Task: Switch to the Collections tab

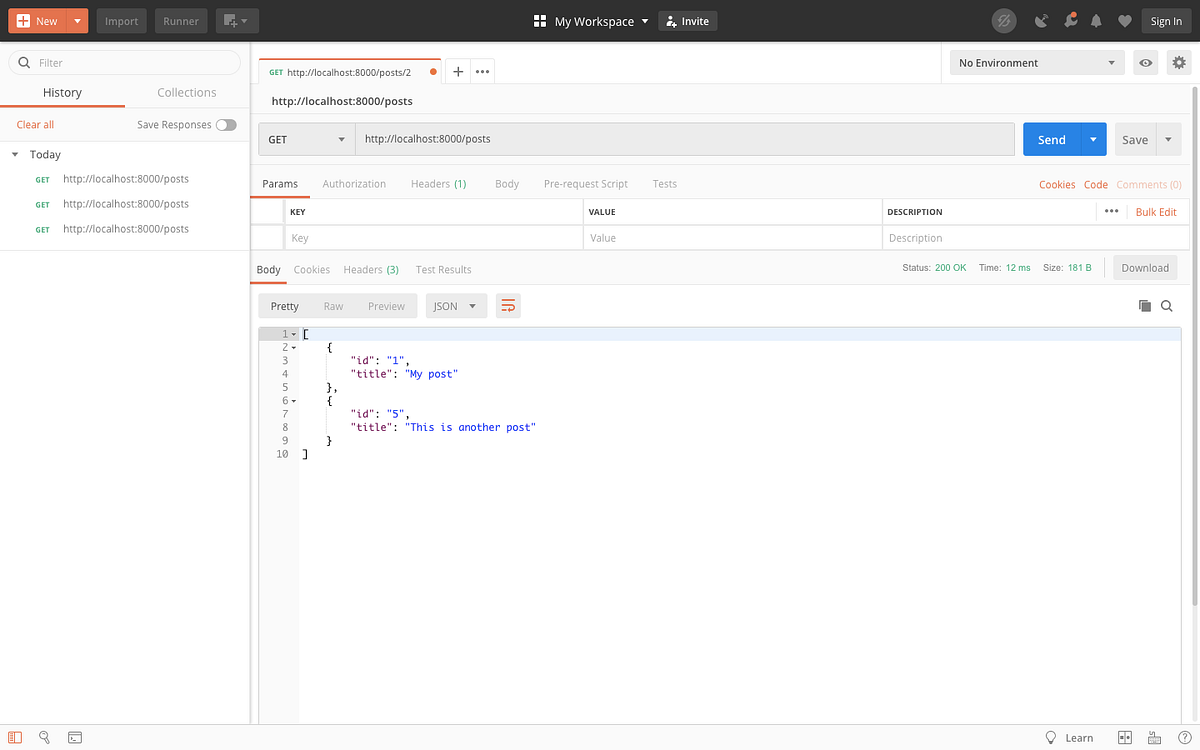Action: point(187,92)
